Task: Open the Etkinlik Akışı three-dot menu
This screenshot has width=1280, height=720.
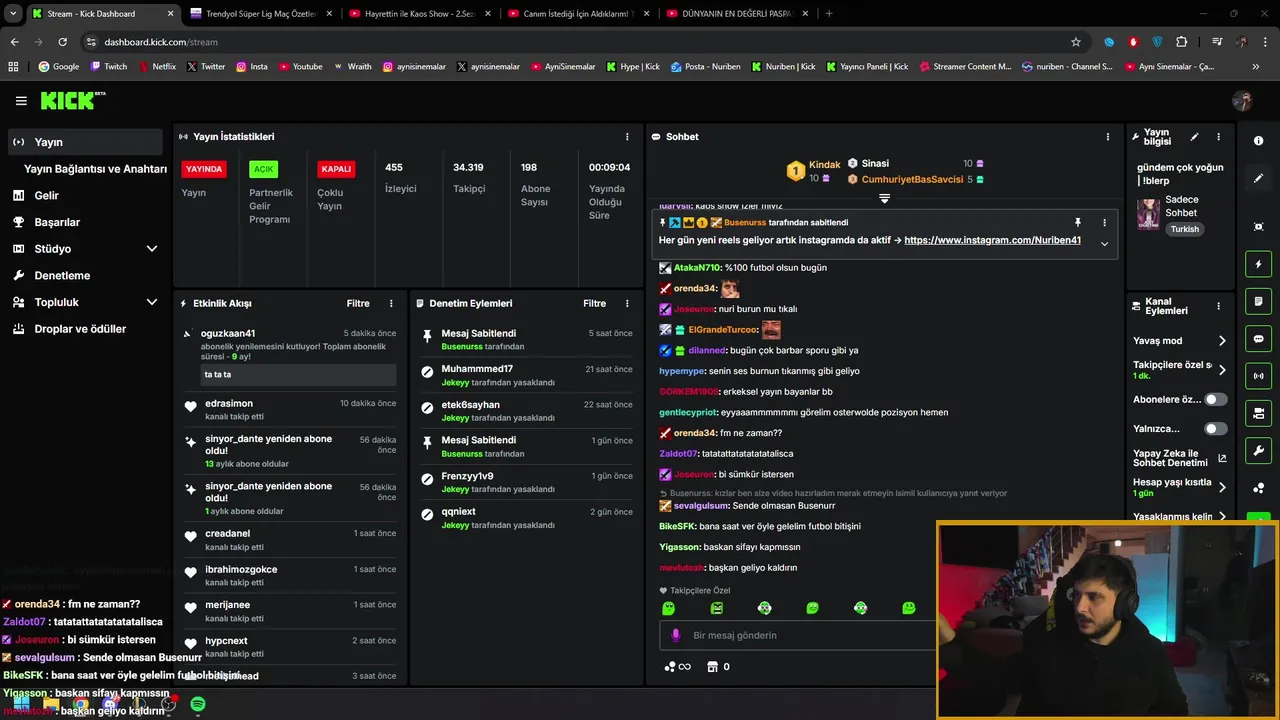Action: [391, 303]
